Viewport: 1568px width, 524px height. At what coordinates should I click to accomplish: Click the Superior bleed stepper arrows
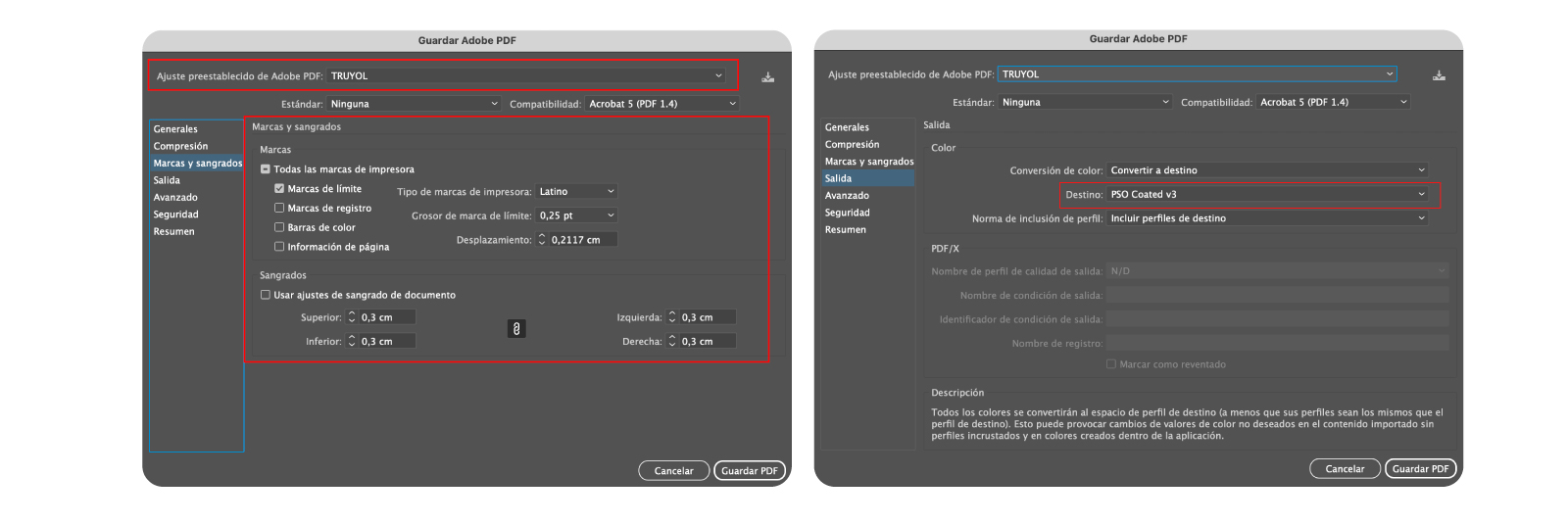(353, 317)
